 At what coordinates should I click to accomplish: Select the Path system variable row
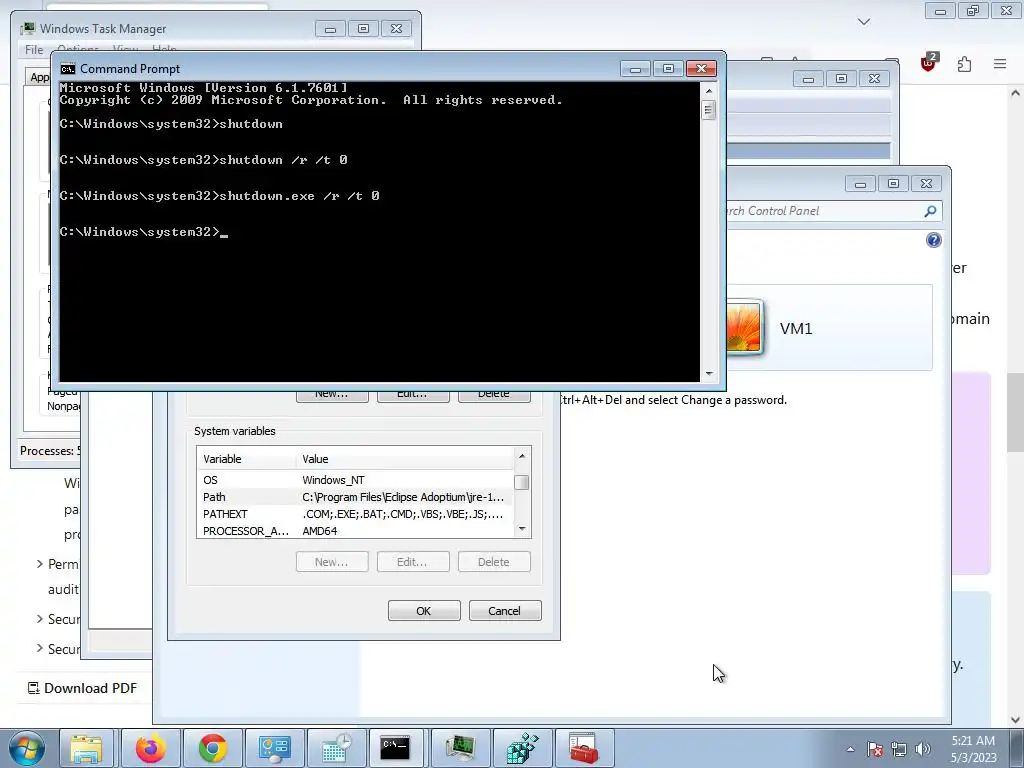point(357,497)
